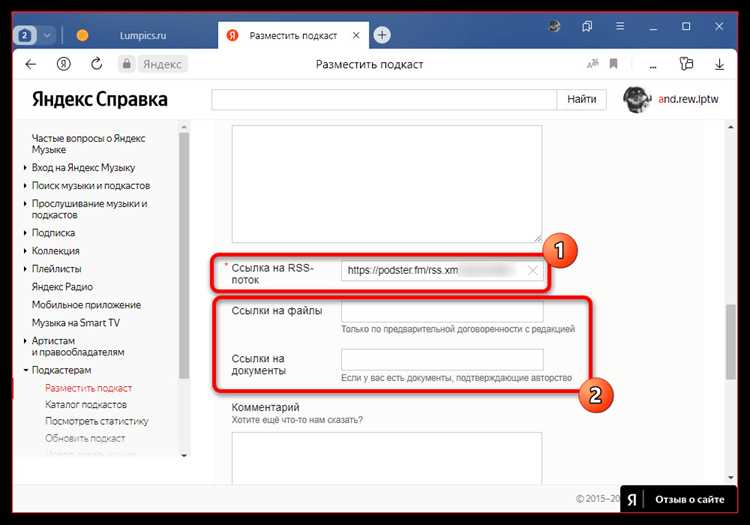Bookmark this page with the bookmark icon
The width and height of the screenshot is (750, 525).
(614, 64)
